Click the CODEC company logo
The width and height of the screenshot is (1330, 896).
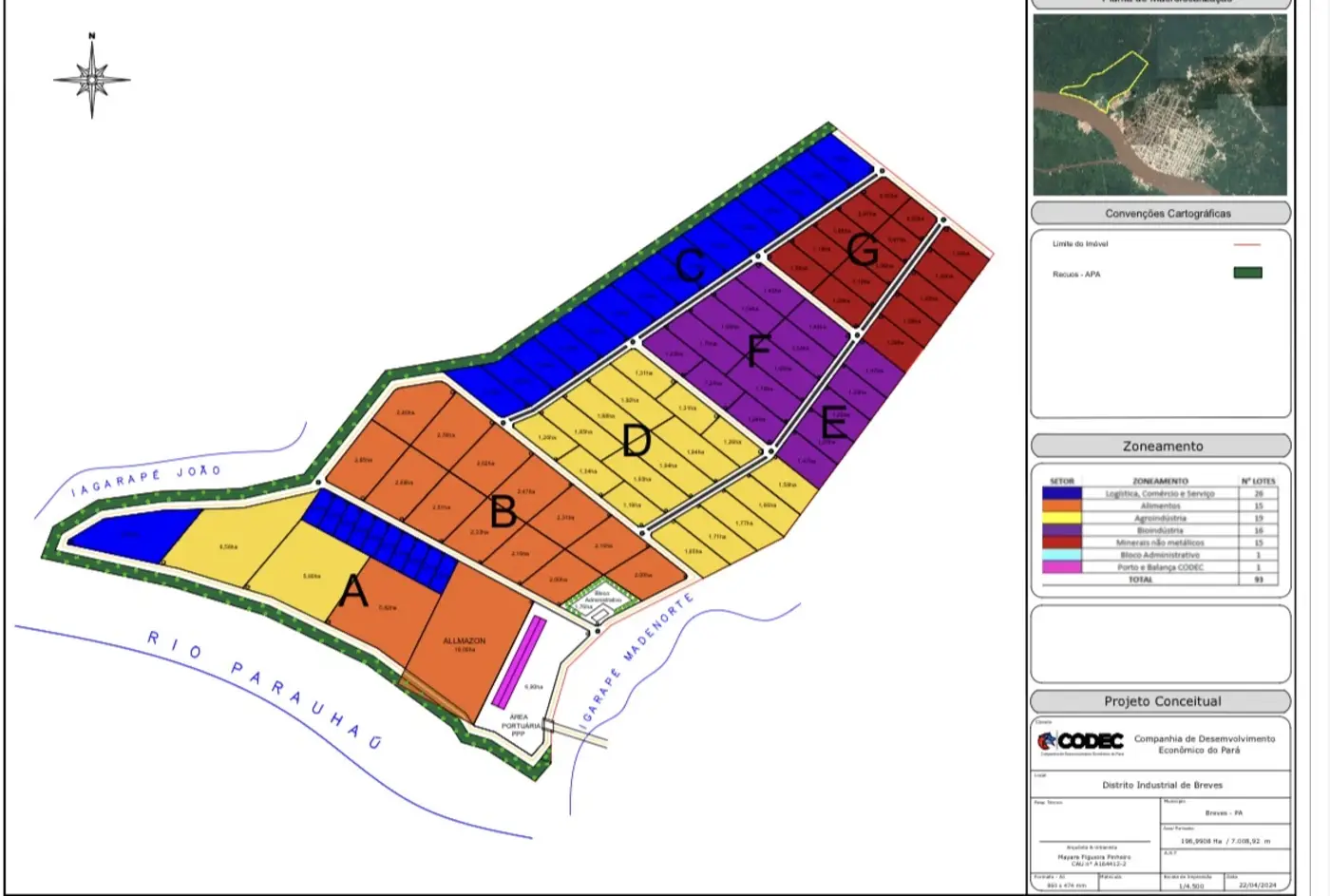click(1080, 742)
